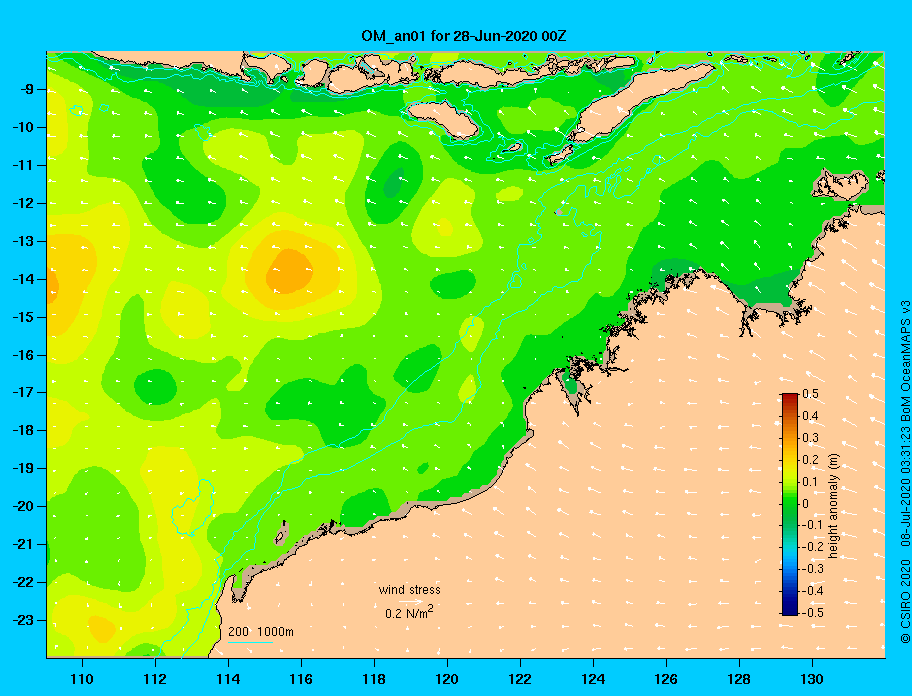This screenshot has height=696, width=912.
Task: Click the 0.2 tick on the colorbar
Action: (810, 459)
